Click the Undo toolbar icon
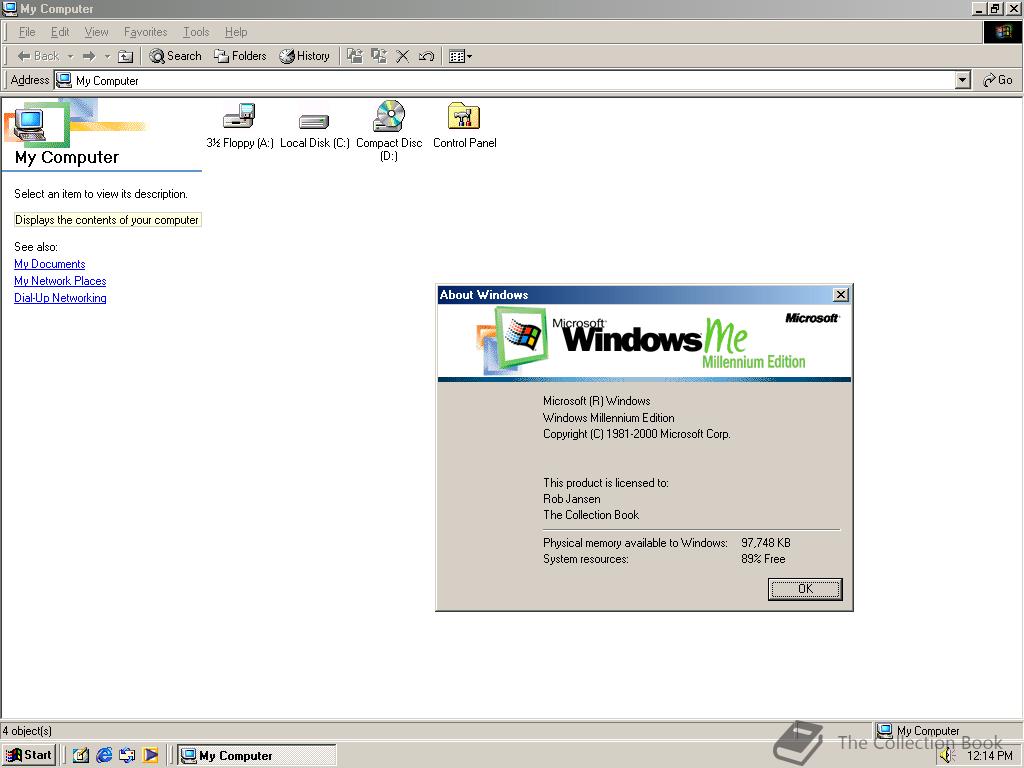Image resolution: width=1024 pixels, height=768 pixels. [x=426, y=56]
